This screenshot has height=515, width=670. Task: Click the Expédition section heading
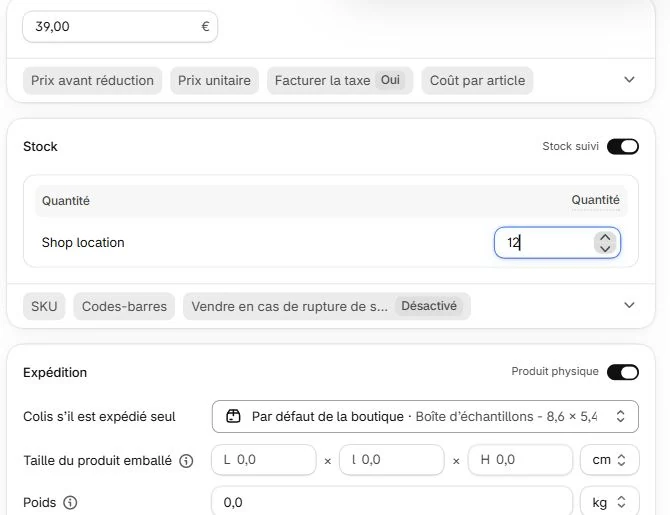click(x=55, y=373)
